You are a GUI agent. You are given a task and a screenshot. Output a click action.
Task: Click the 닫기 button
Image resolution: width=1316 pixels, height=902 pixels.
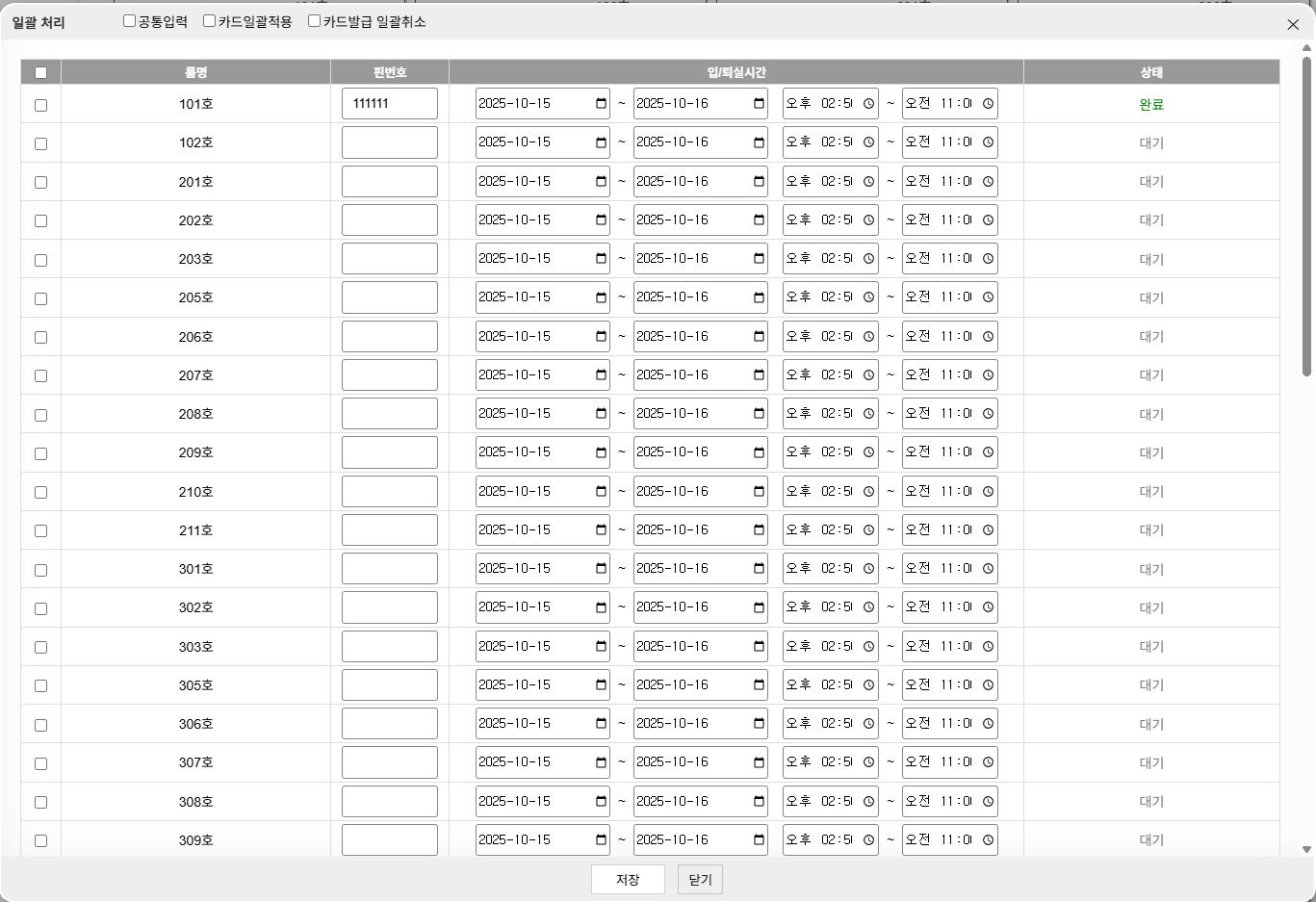pos(700,880)
